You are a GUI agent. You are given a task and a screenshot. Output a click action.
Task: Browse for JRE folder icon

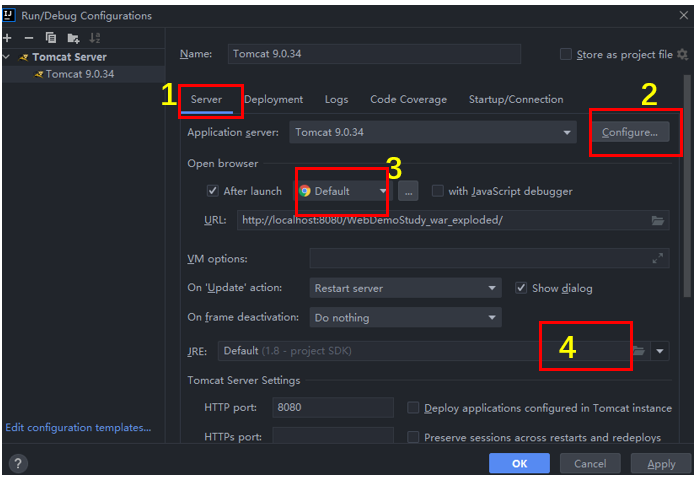pyautogui.click(x=639, y=351)
